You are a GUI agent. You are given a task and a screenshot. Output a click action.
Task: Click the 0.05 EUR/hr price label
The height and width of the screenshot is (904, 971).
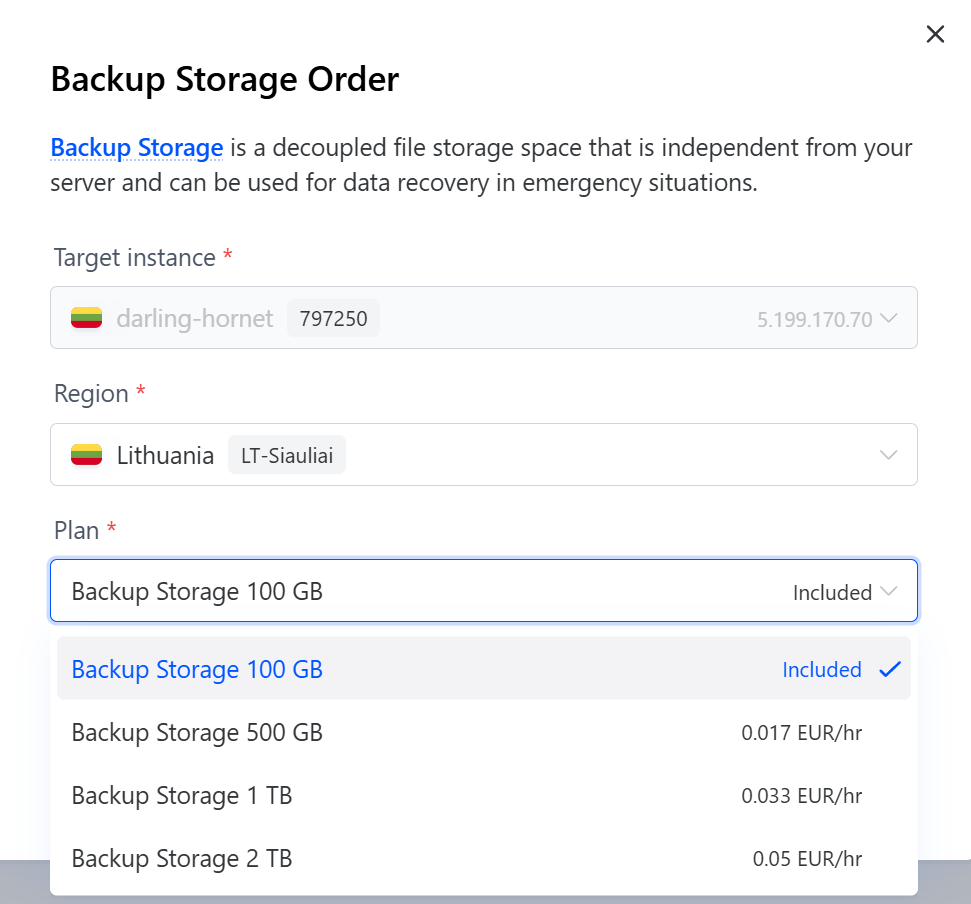click(x=807, y=859)
